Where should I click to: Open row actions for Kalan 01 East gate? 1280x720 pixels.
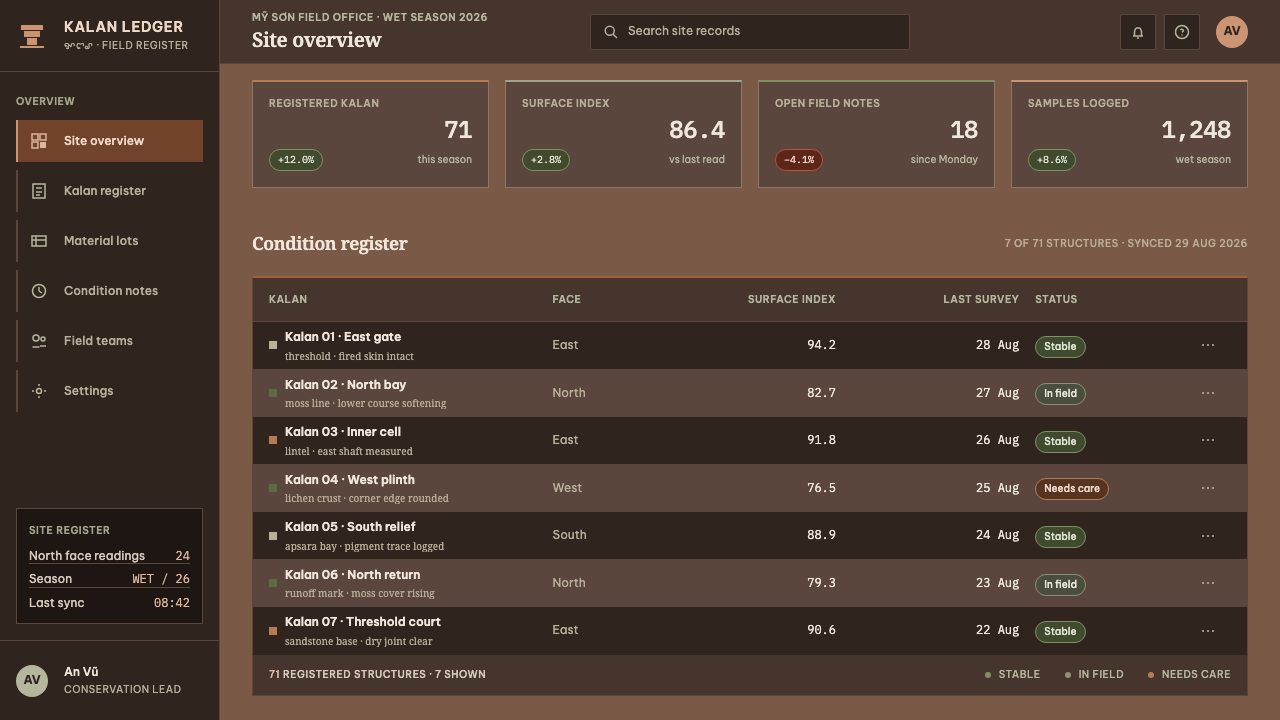(x=1208, y=345)
